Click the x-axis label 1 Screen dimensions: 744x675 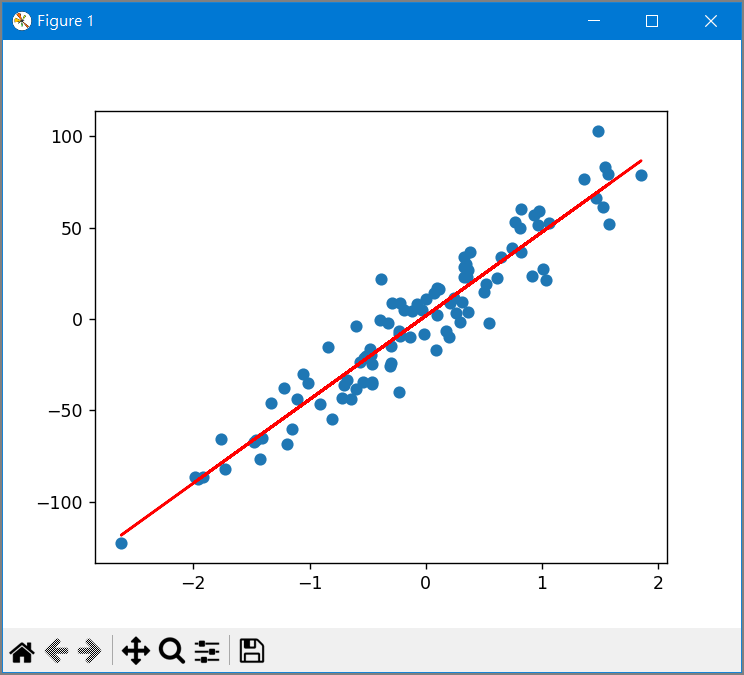click(x=542, y=583)
